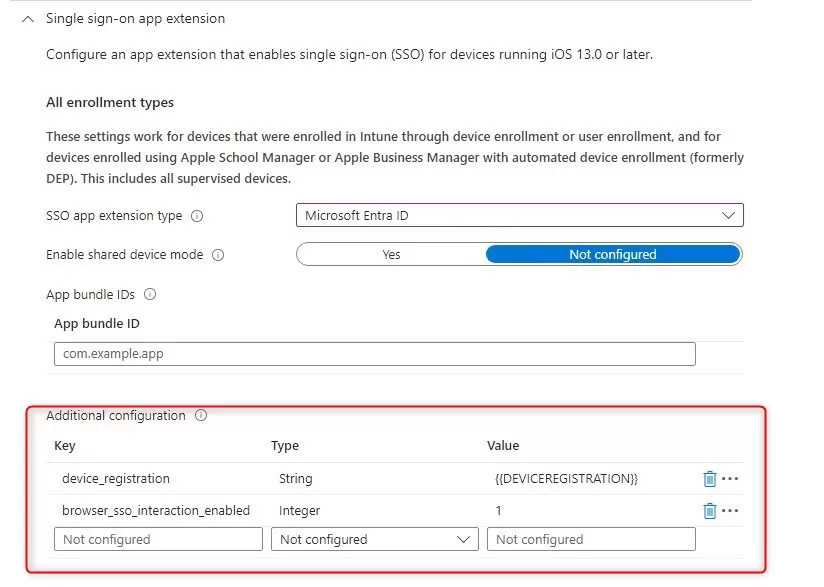Viewport: 824px width, 587px height.
Task: Click the App bundle ID text field
Action: click(x=374, y=354)
